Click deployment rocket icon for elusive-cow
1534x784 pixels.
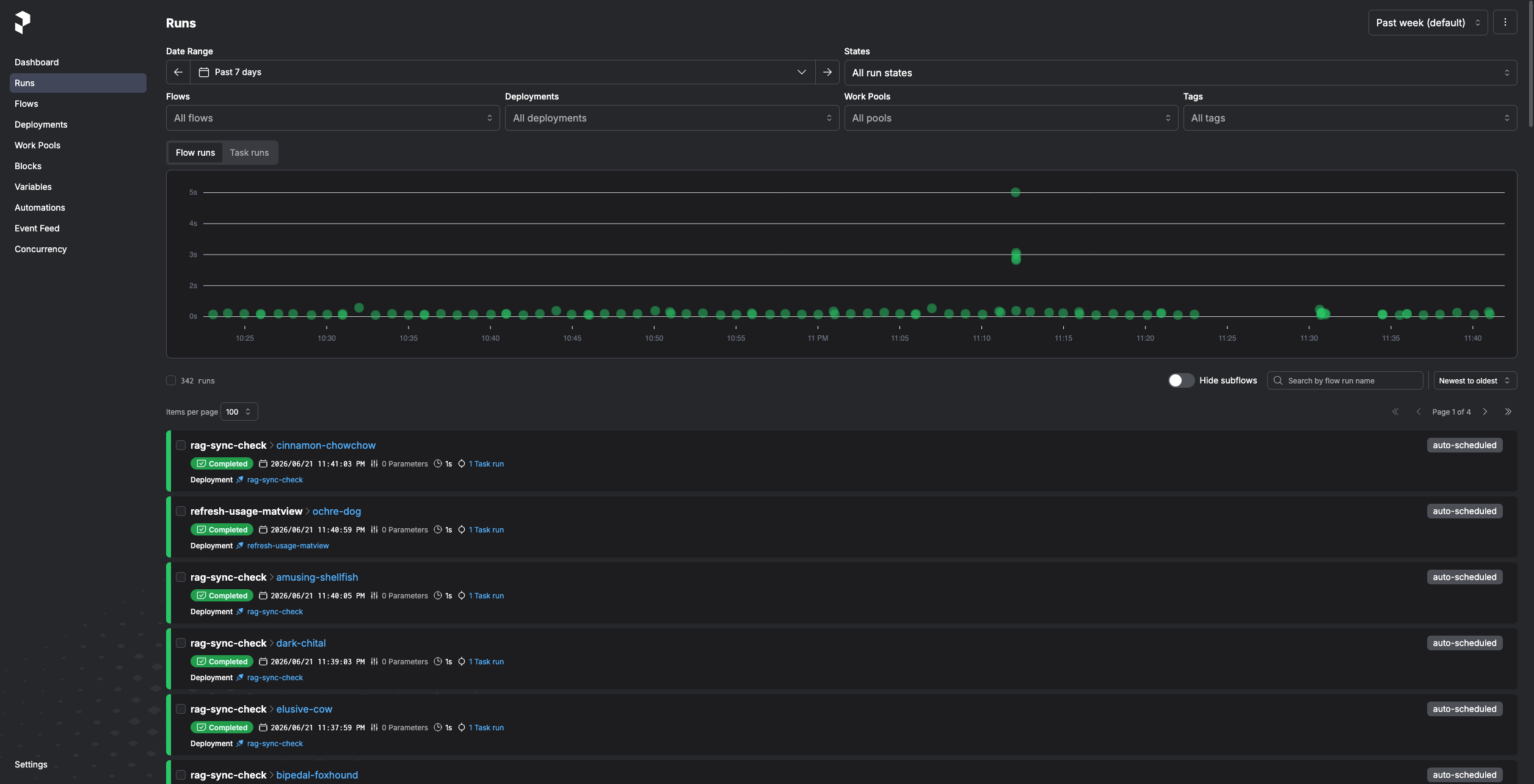240,744
